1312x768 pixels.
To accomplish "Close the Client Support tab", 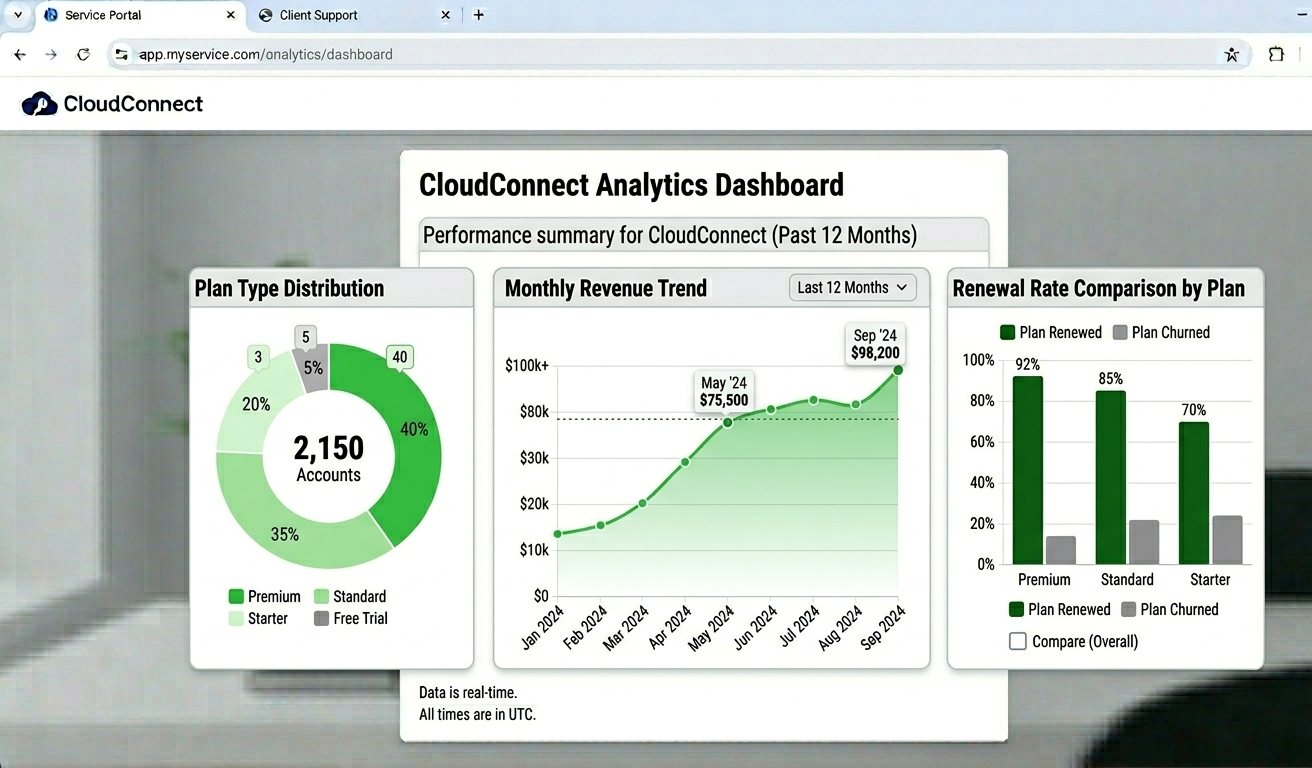I will tap(446, 15).
